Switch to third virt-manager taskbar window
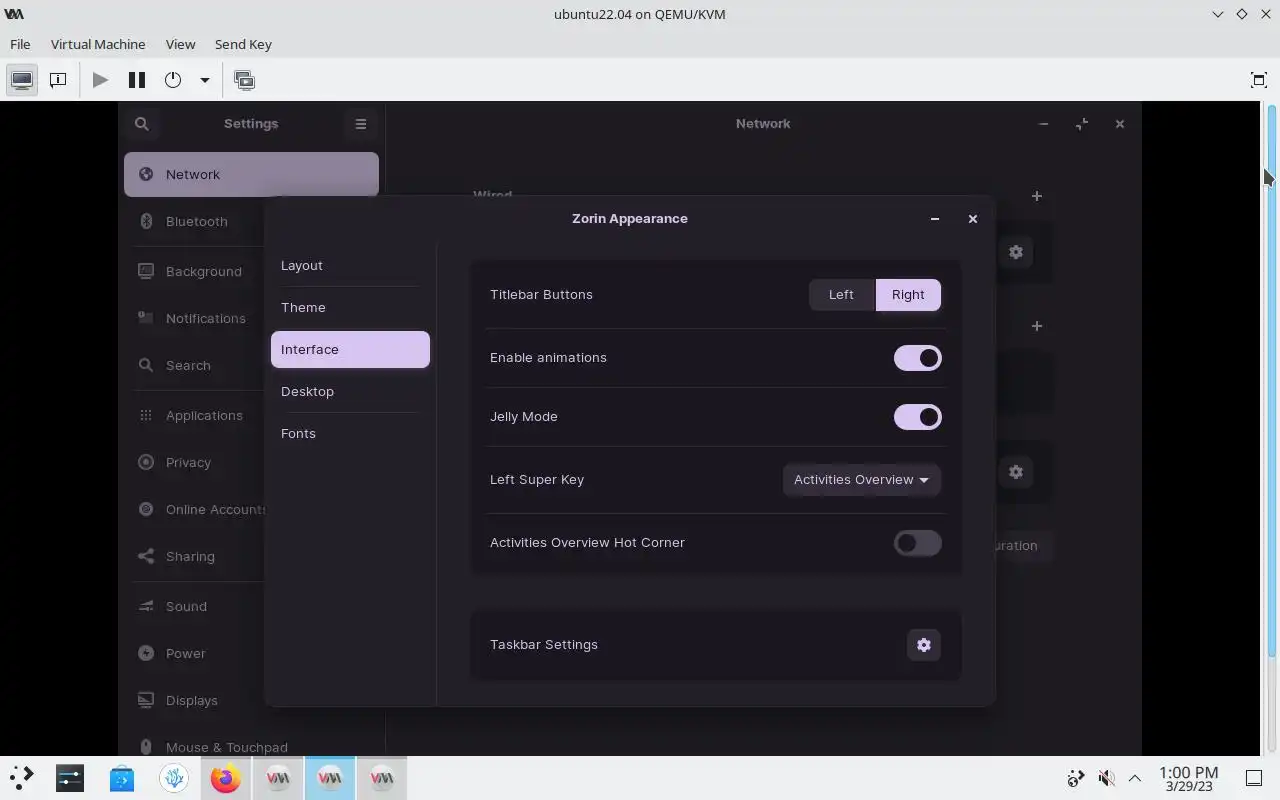The width and height of the screenshot is (1280, 800). (382, 778)
